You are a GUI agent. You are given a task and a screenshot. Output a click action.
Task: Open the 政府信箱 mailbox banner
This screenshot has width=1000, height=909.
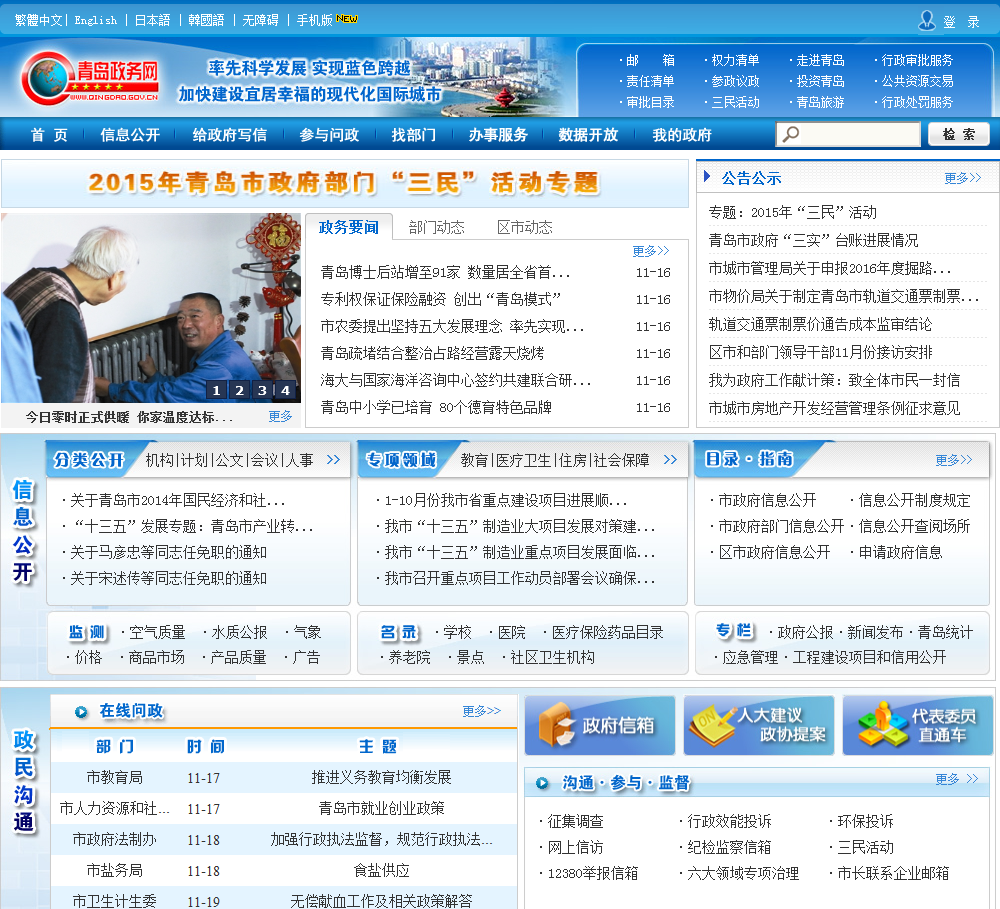tap(599, 725)
